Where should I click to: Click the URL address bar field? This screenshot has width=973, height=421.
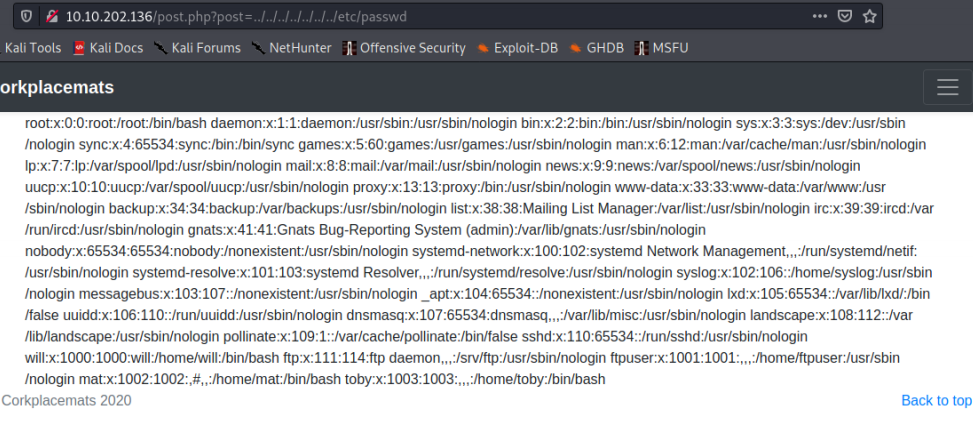(434, 17)
